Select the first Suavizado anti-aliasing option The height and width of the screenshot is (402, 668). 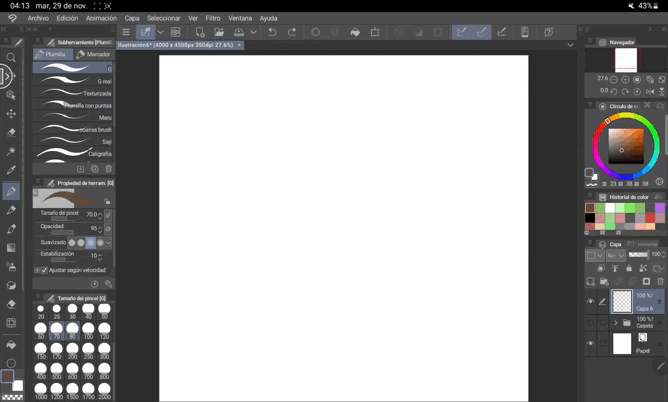[72, 242]
